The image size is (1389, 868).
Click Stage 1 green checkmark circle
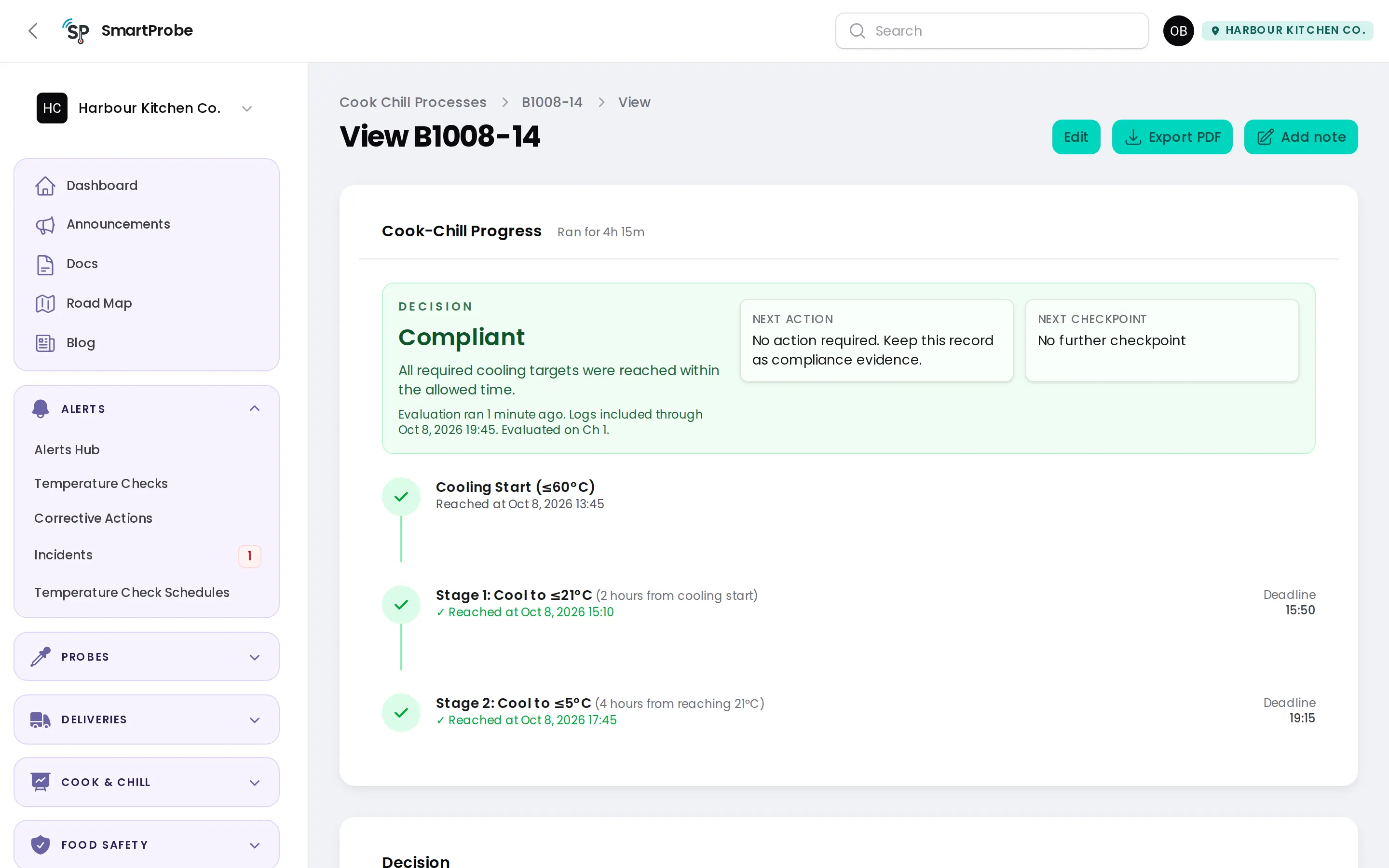[x=401, y=605]
